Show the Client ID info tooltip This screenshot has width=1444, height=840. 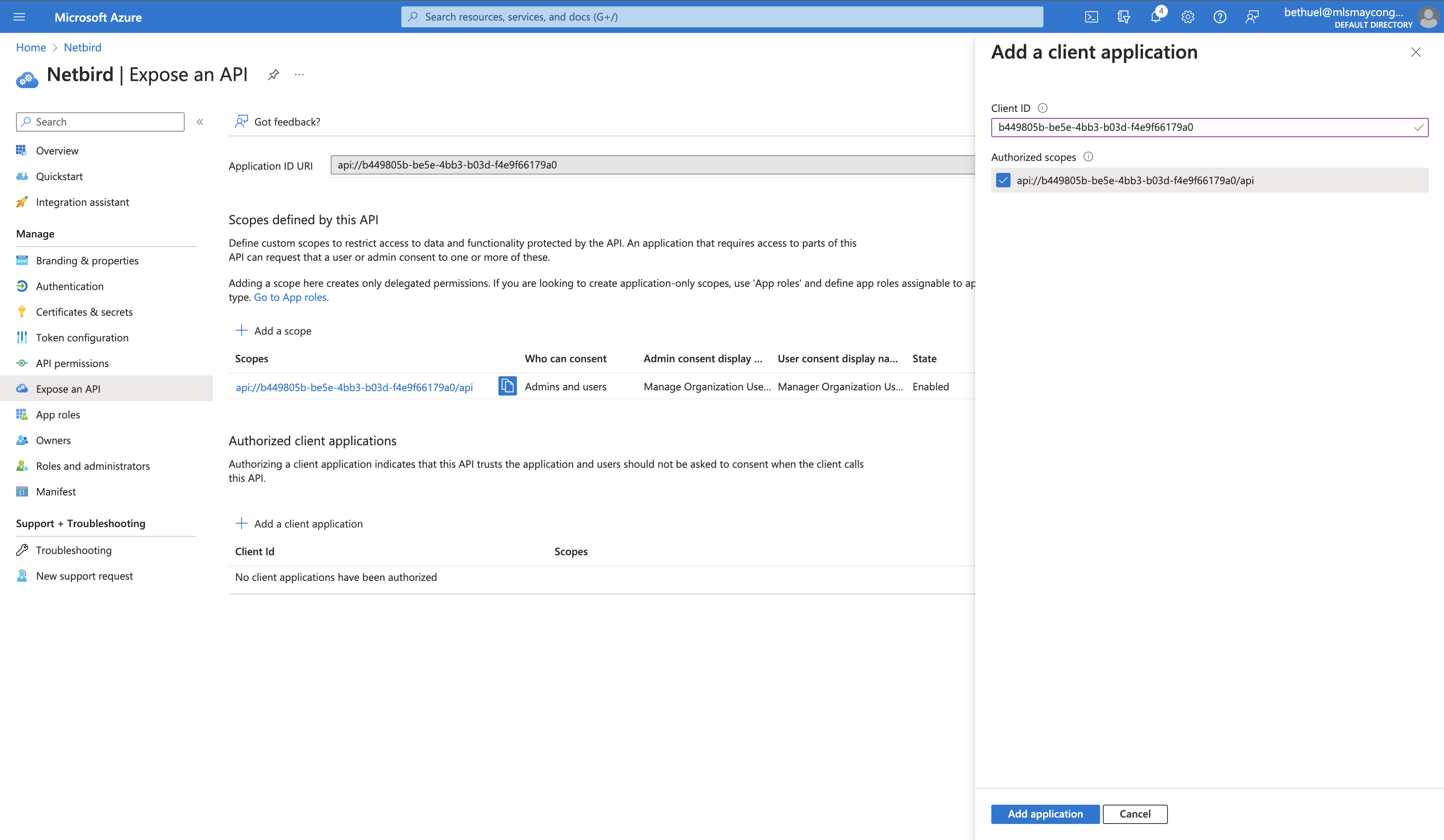1043,108
